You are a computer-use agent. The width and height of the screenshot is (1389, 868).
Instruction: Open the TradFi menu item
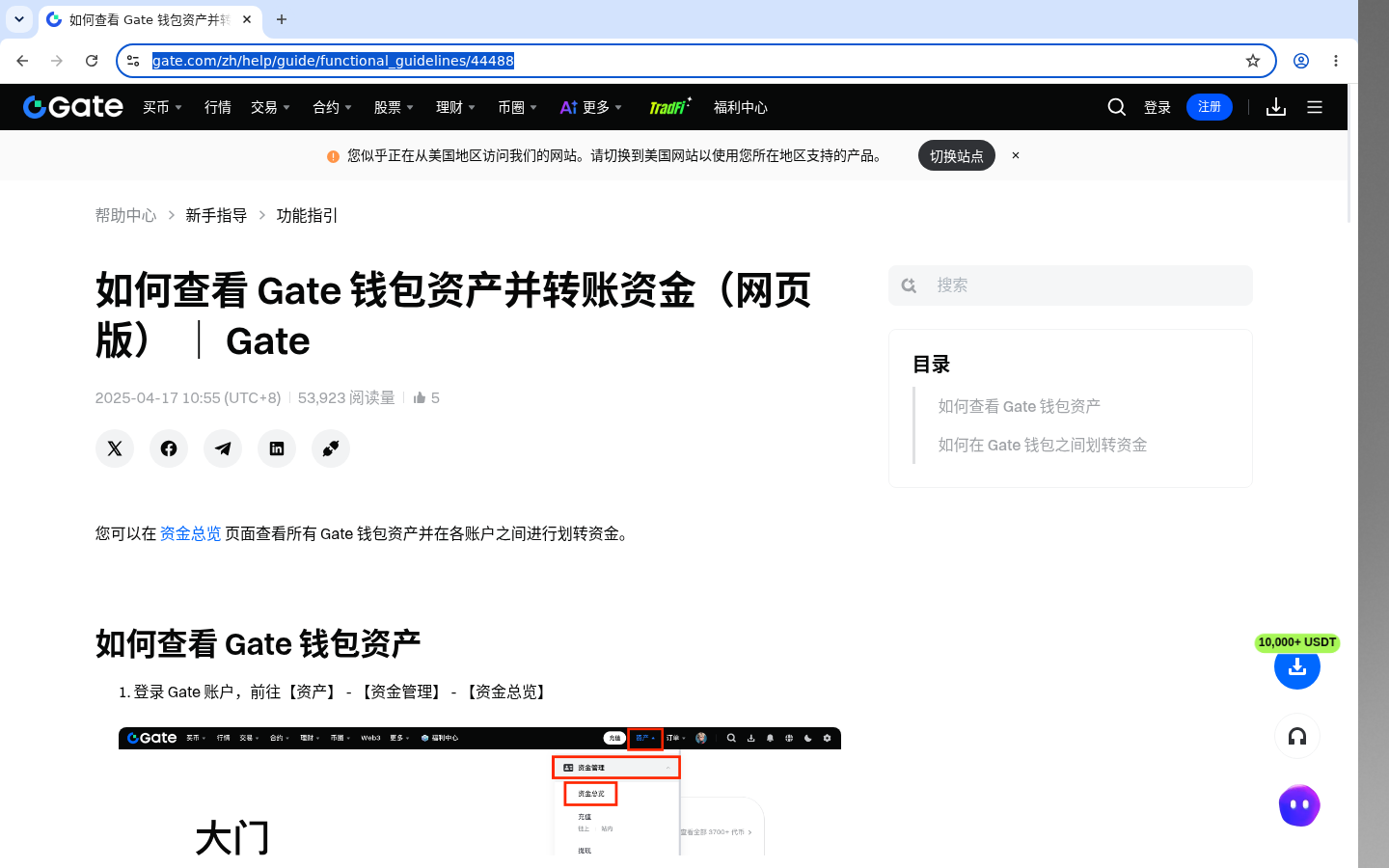click(669, 106)
